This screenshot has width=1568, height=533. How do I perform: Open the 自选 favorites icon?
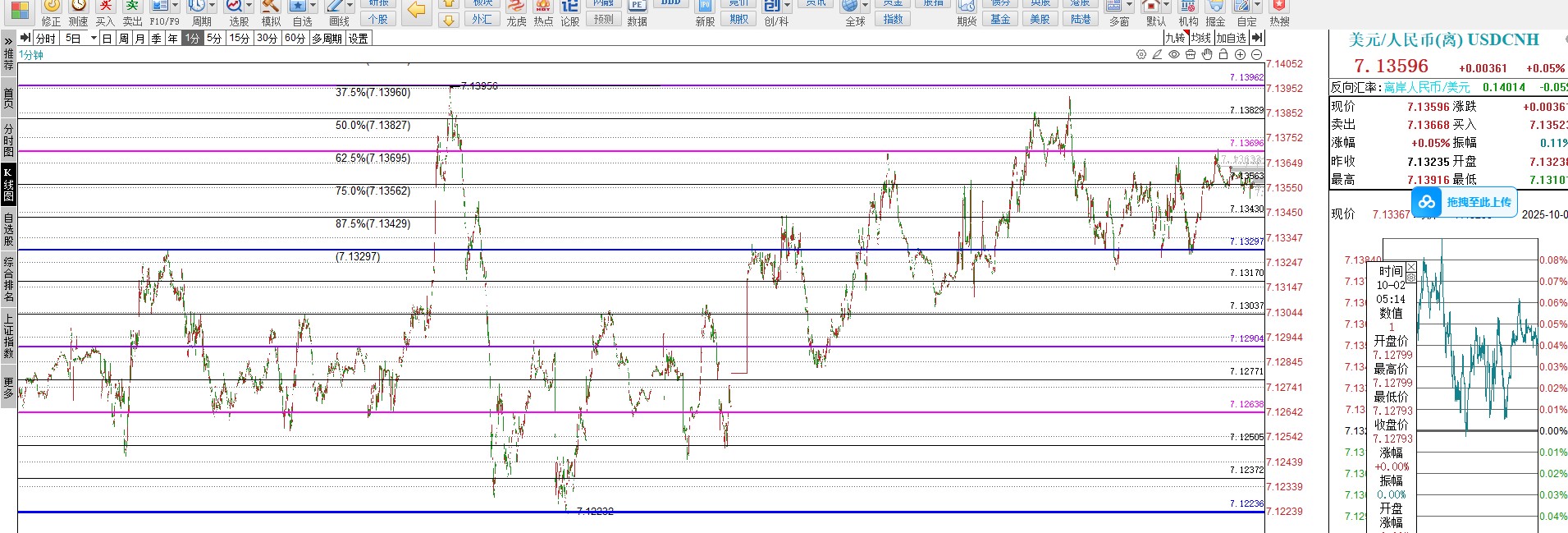coord(298,6)
